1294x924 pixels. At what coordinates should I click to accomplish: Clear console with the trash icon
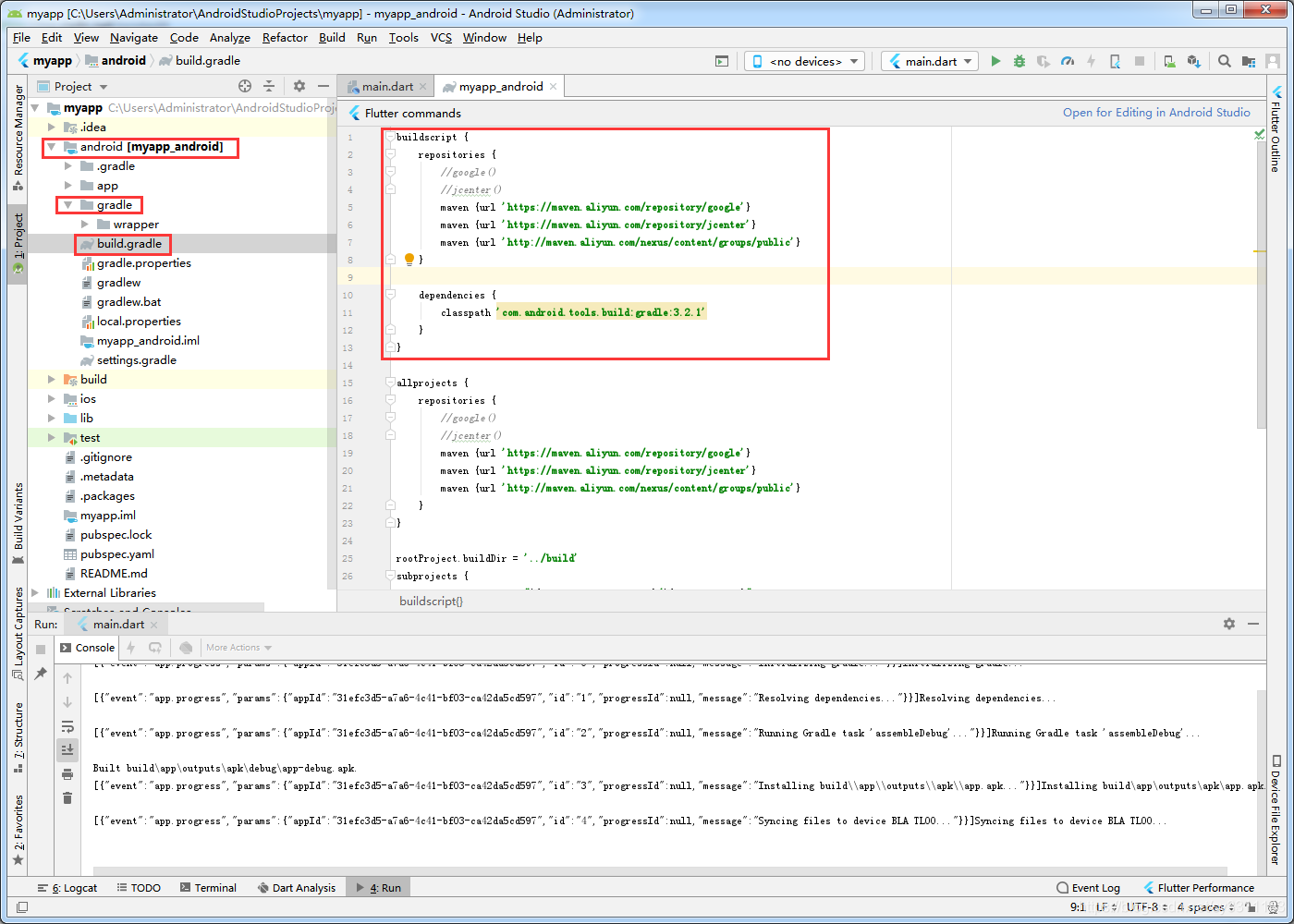(x=67, y=797)
